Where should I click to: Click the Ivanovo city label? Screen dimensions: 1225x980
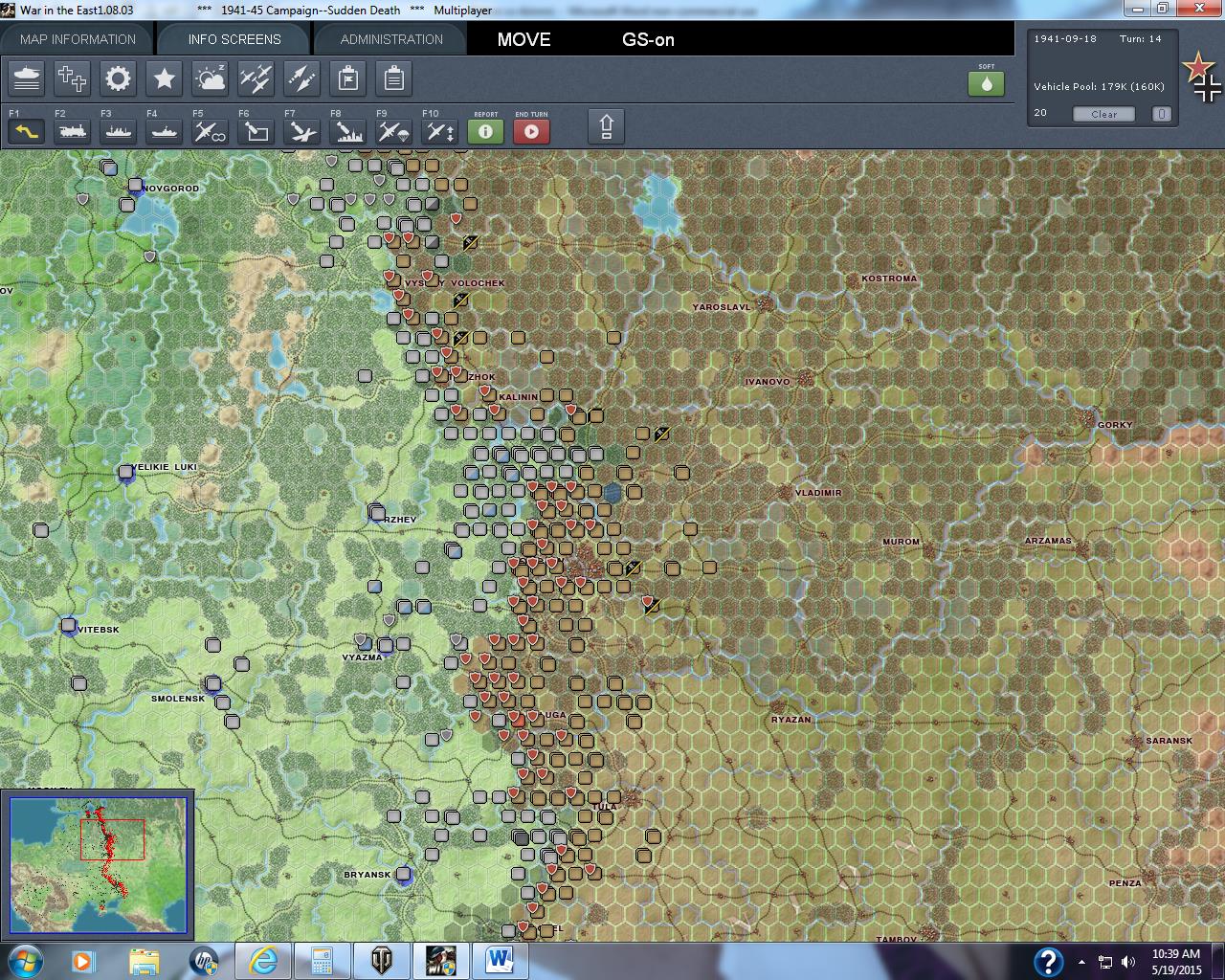pyautogui.click(x=768, y=382)
